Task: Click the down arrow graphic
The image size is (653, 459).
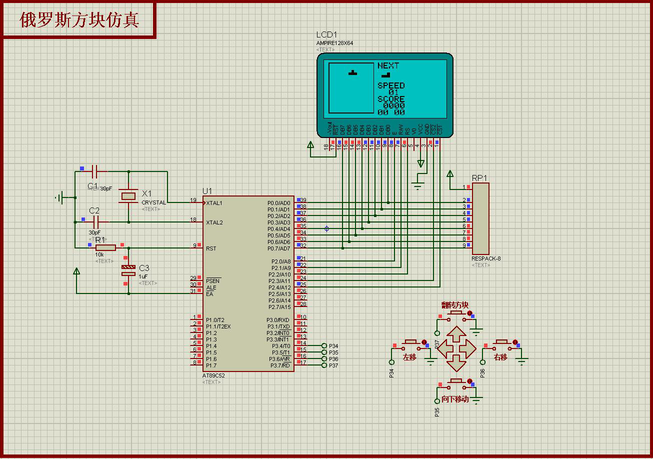Action: [457, 363]
